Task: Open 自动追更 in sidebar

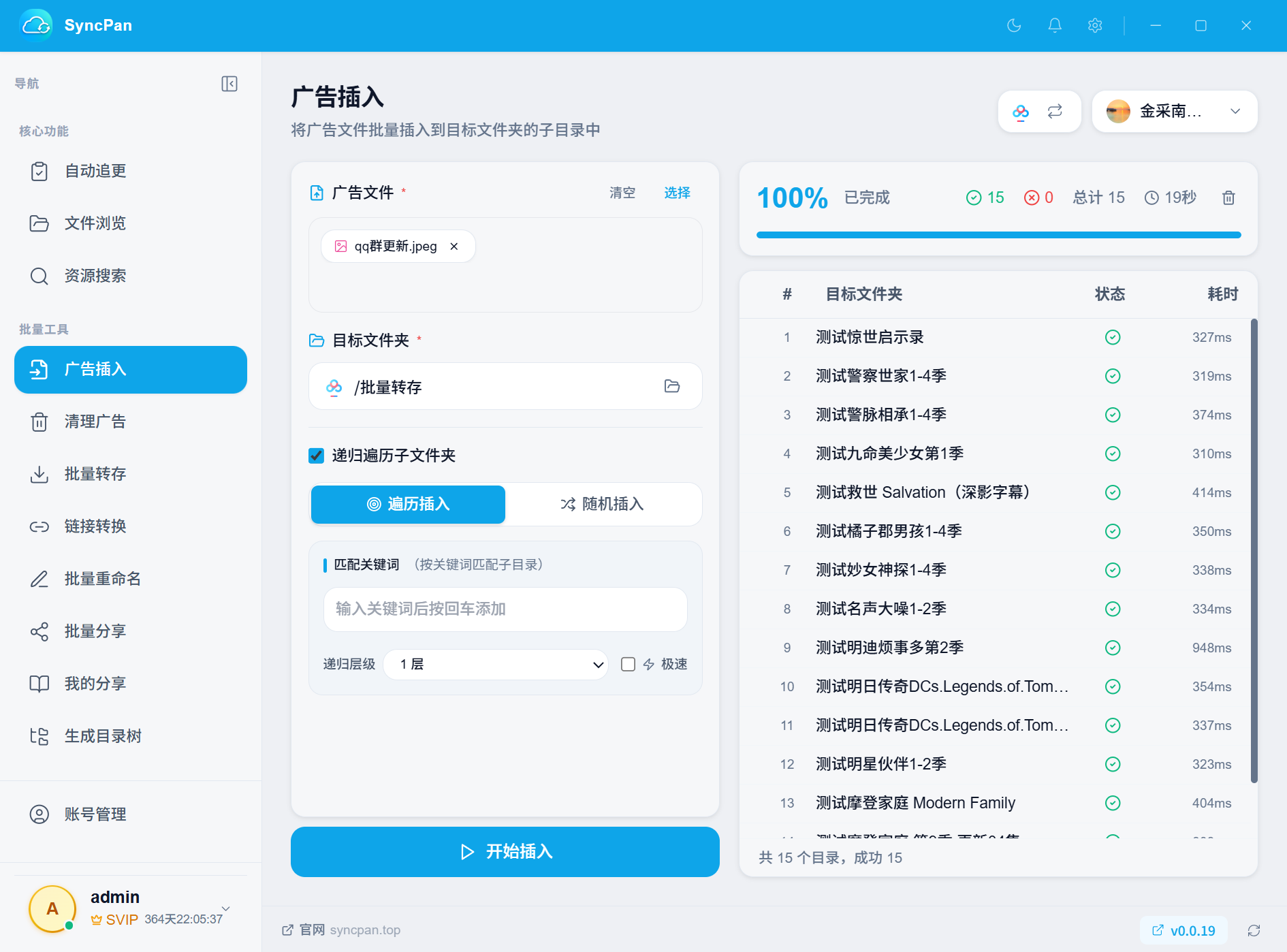Action: 131,171
